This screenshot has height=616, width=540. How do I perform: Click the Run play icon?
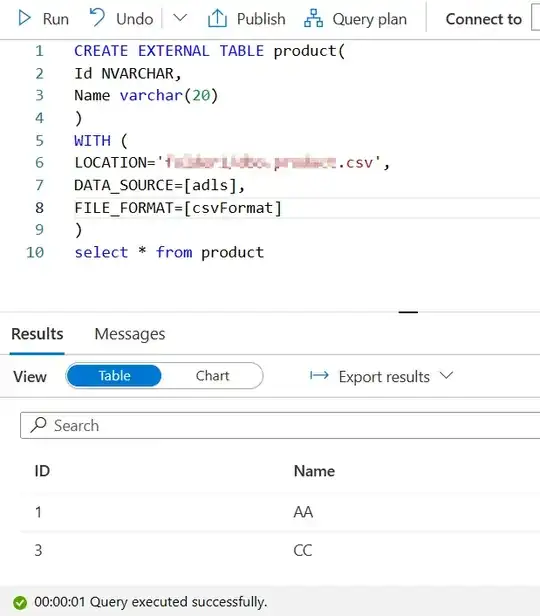24,18
